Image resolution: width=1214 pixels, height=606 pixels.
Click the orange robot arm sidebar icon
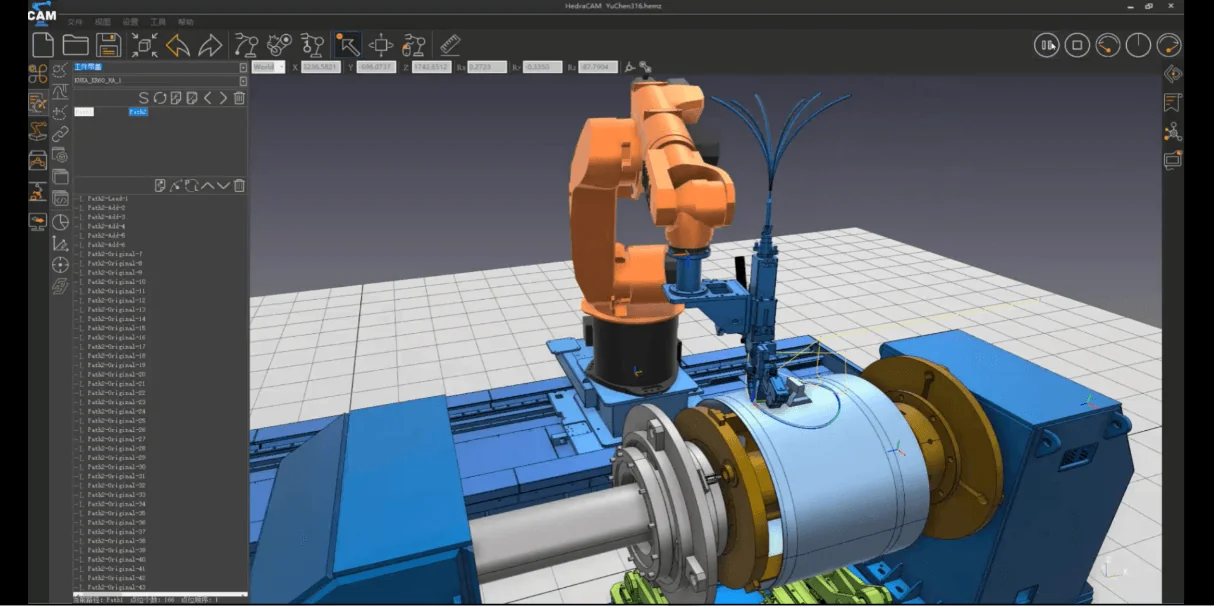click(38, 131)
